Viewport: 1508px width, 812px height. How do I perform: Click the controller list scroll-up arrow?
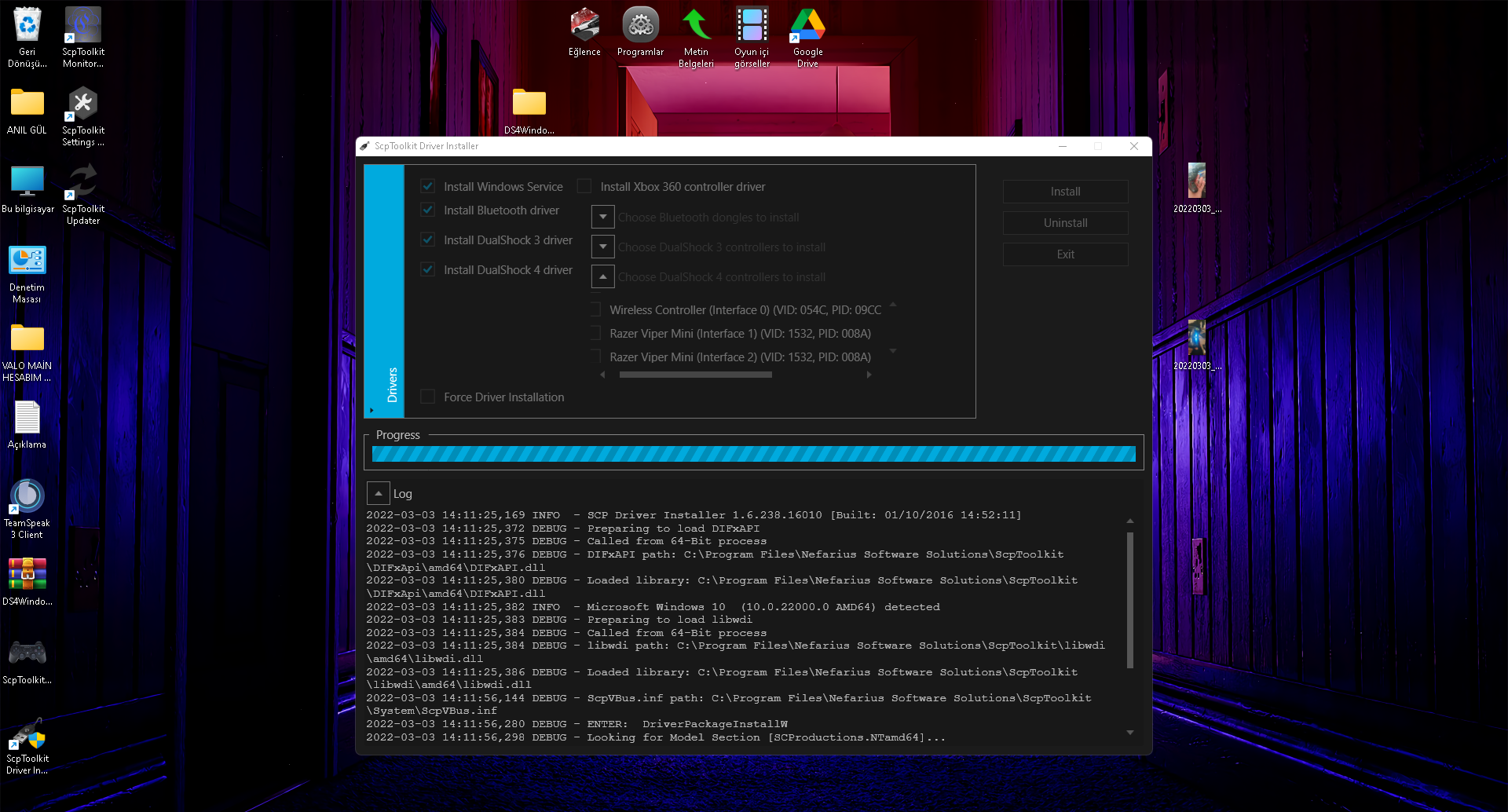coord(893,305)
